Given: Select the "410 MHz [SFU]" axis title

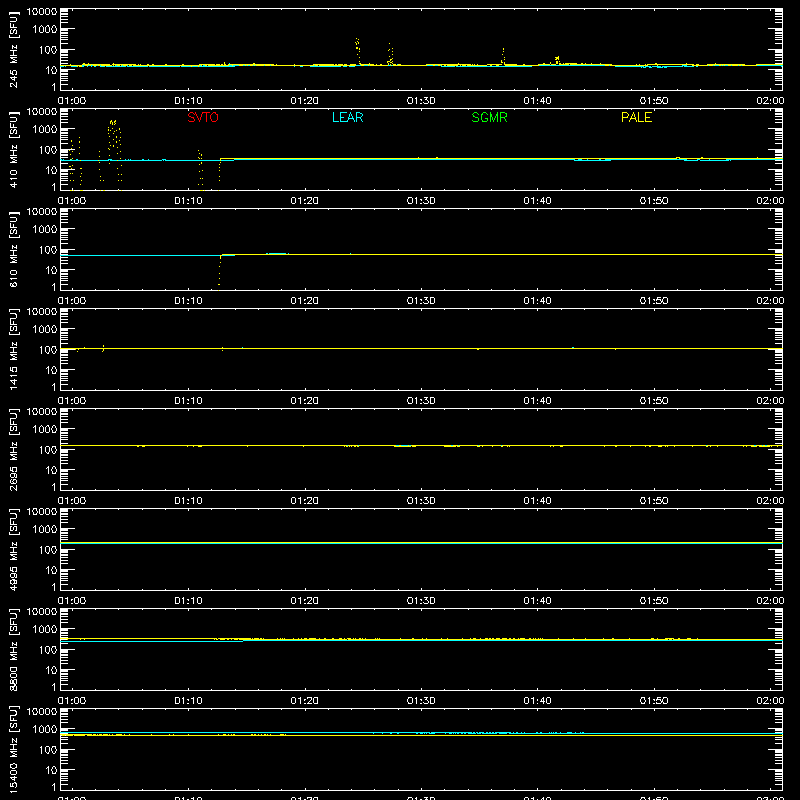Looking at the screenshot, I should click(x=13, y=149).
